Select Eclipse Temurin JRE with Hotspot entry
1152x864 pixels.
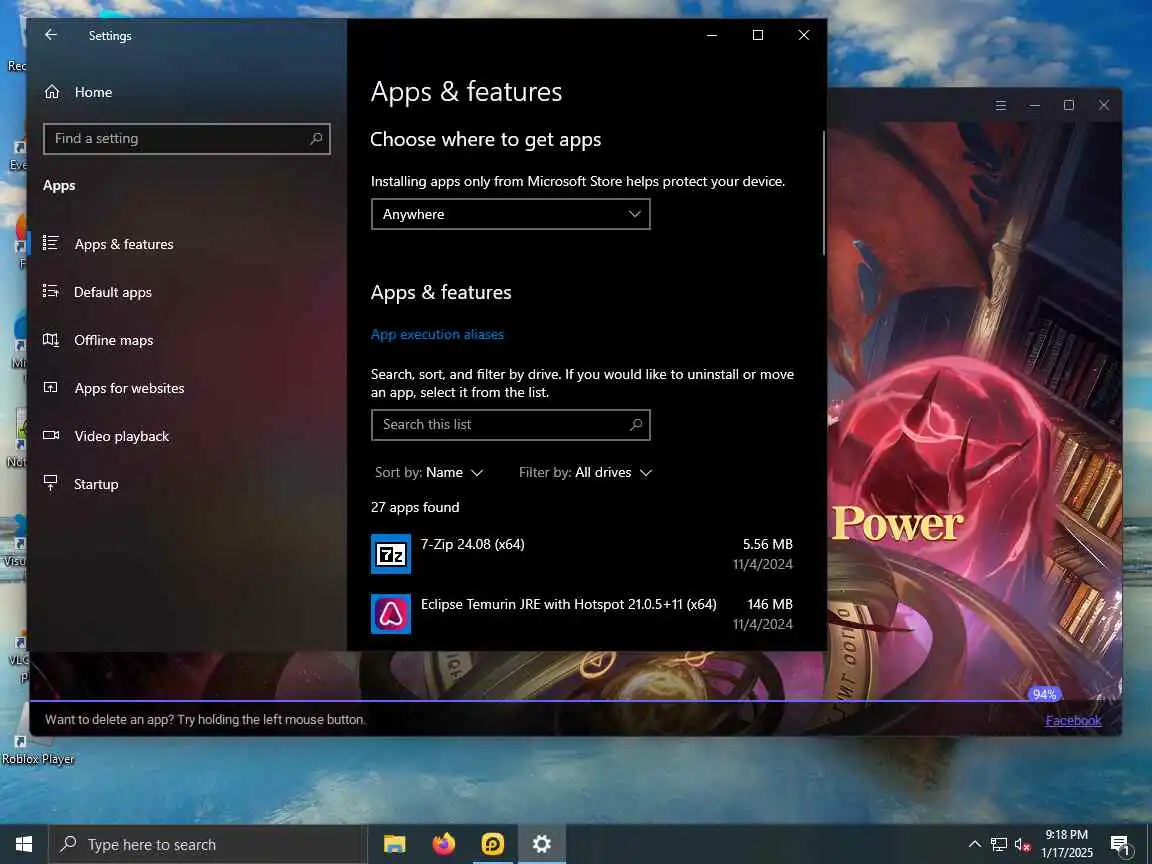coord(582,613)
